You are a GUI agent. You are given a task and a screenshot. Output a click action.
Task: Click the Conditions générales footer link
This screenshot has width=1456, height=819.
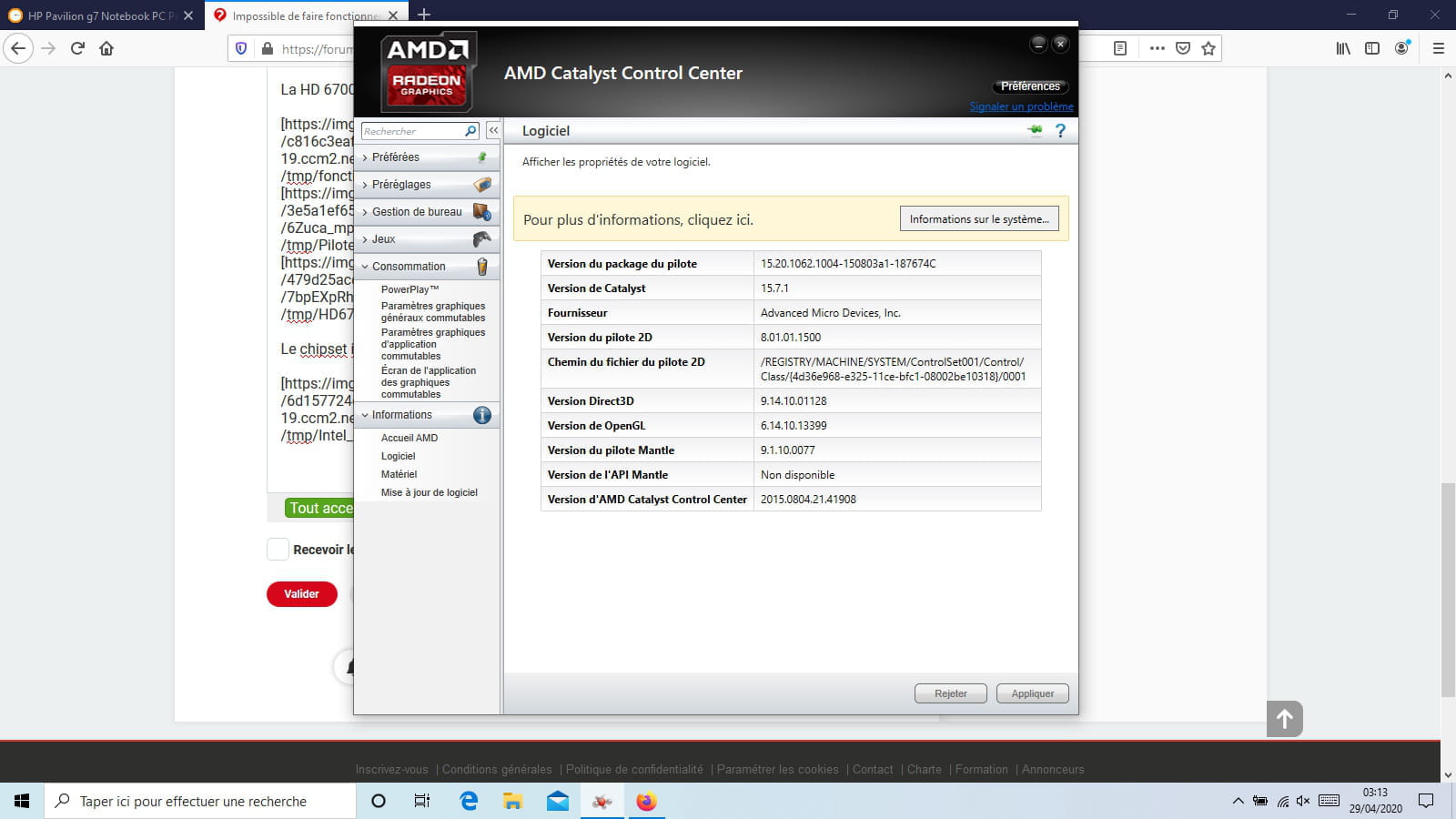tap(497, 769)
